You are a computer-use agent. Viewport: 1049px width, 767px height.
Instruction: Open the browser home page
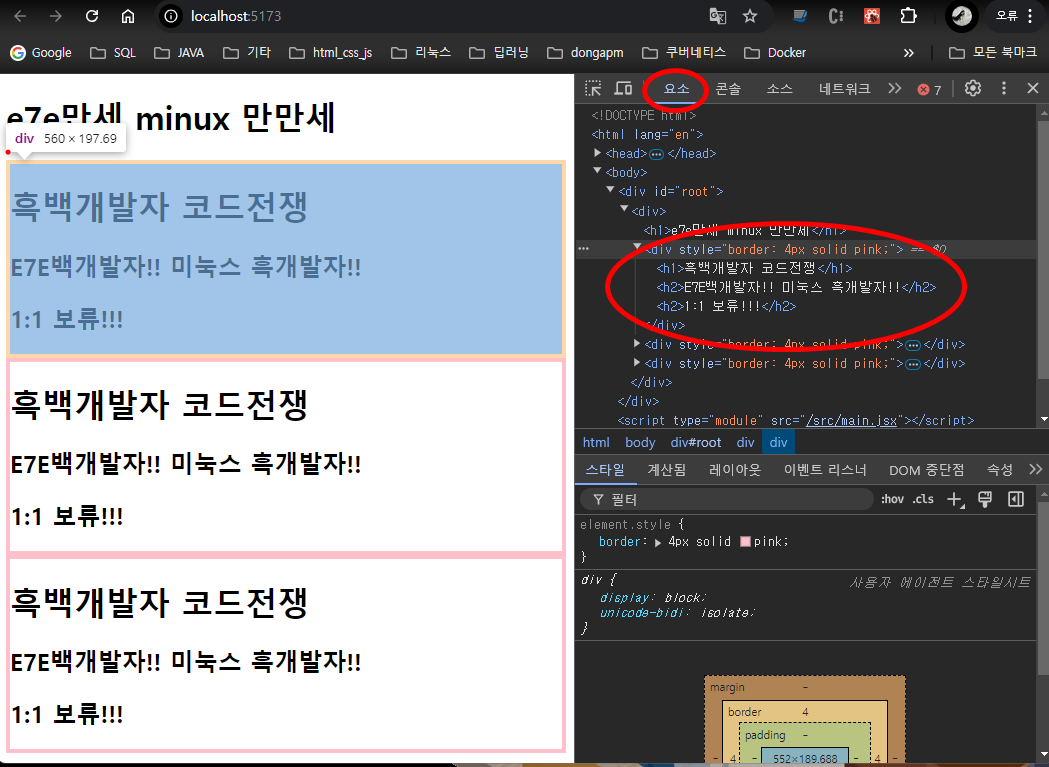tap(128, 16)
